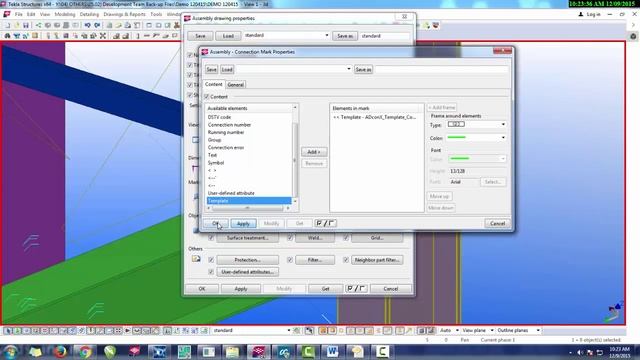
Task: Switch to the General tab
Action: click(x=236, y=84)
